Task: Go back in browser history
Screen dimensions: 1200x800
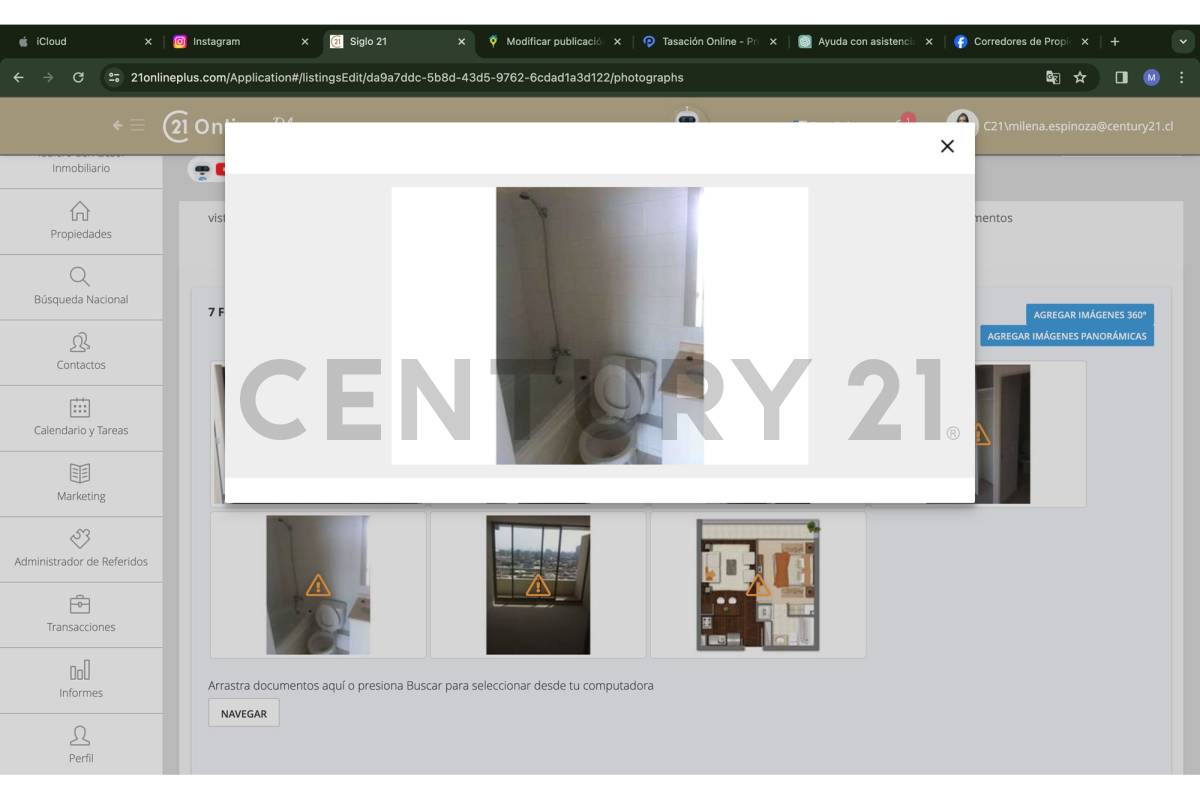Action: click(18, 77)
